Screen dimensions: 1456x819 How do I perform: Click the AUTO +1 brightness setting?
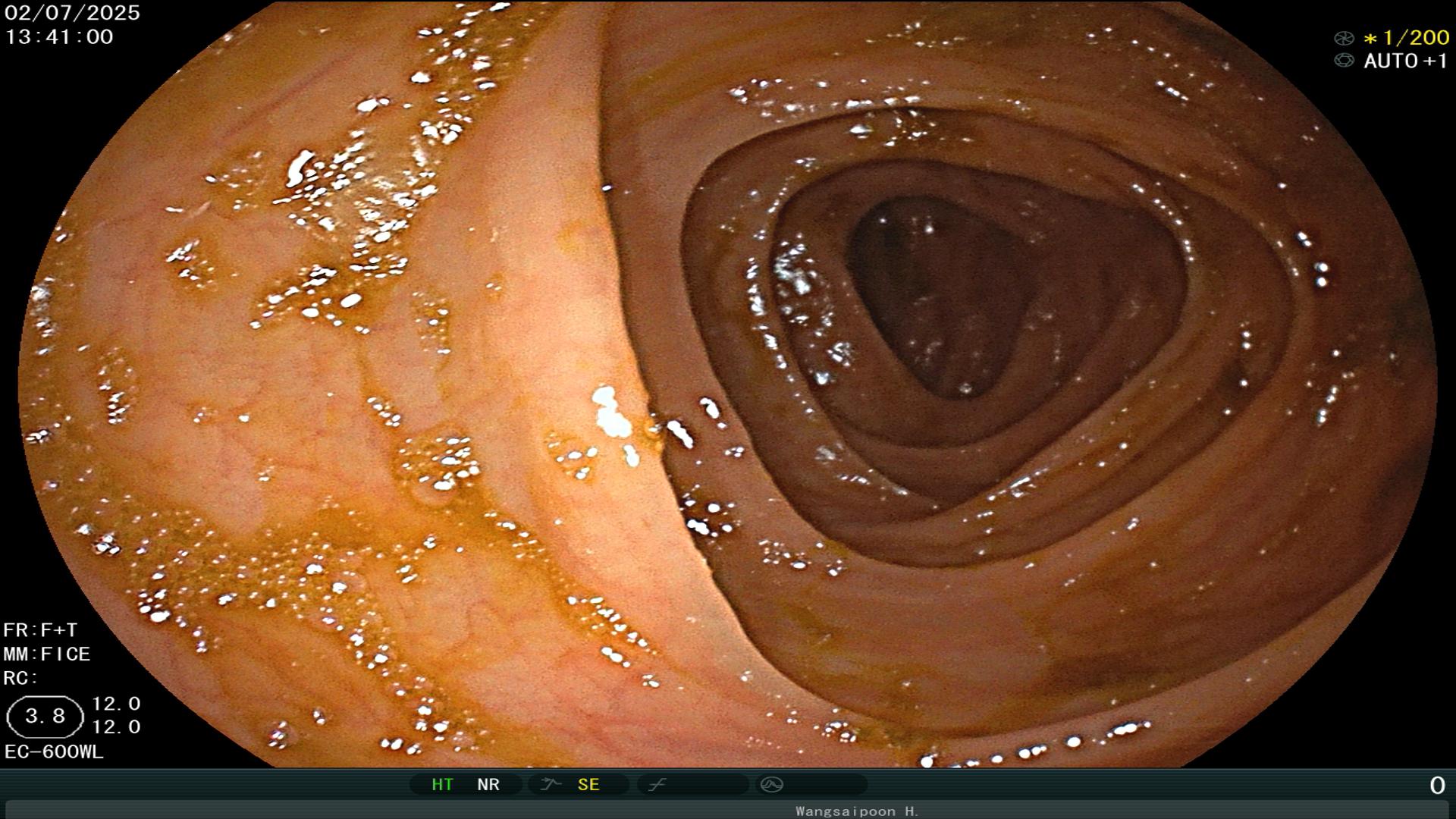click(1406, 61)
